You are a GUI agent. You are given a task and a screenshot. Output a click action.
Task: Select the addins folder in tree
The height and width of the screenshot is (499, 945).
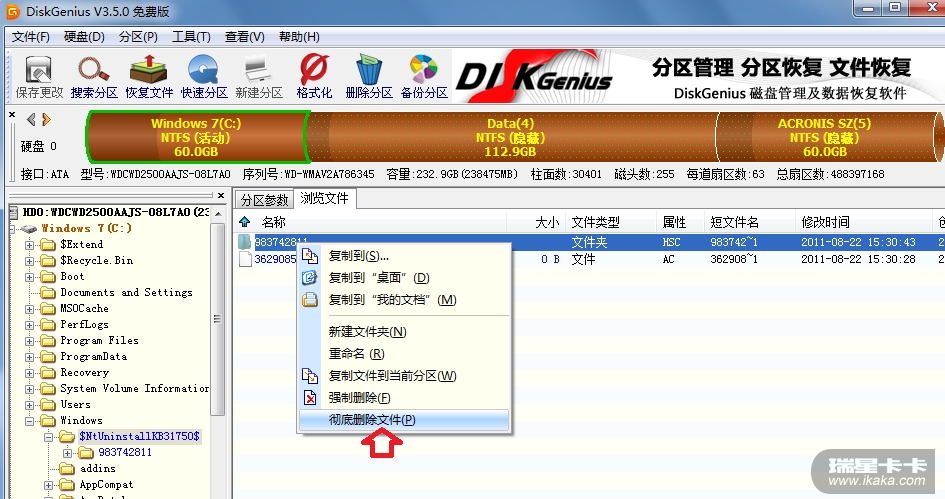[97, 468]
